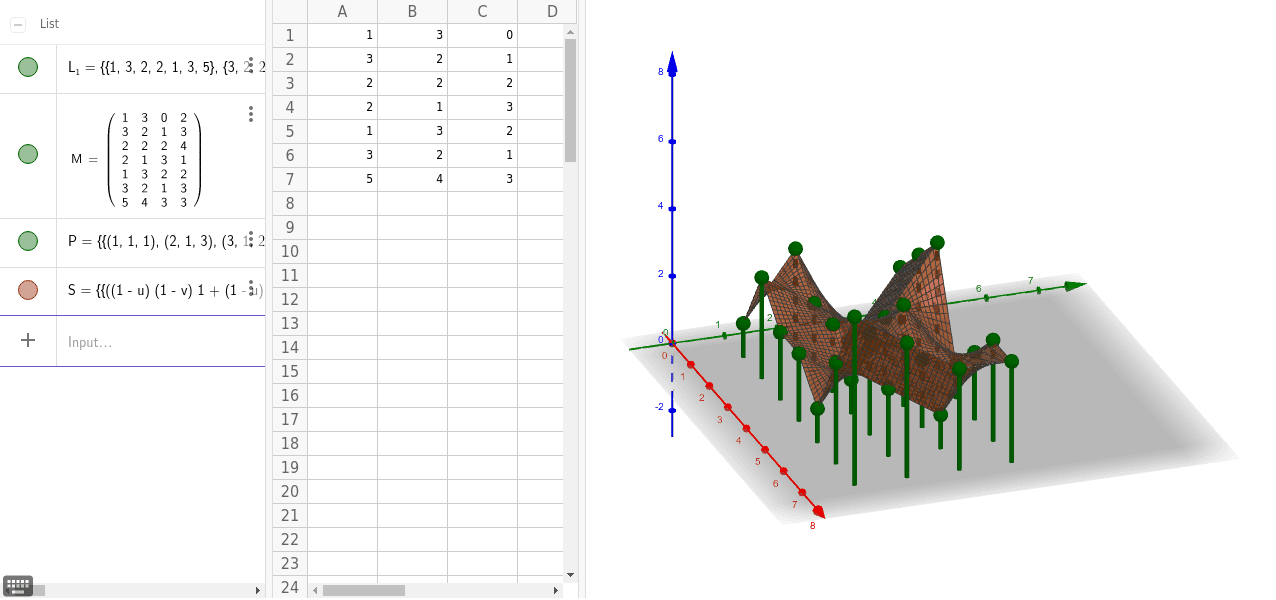Click the algebra Input field
The image size is (1276, 600).
pyautogui.click(x=160, y=342)
